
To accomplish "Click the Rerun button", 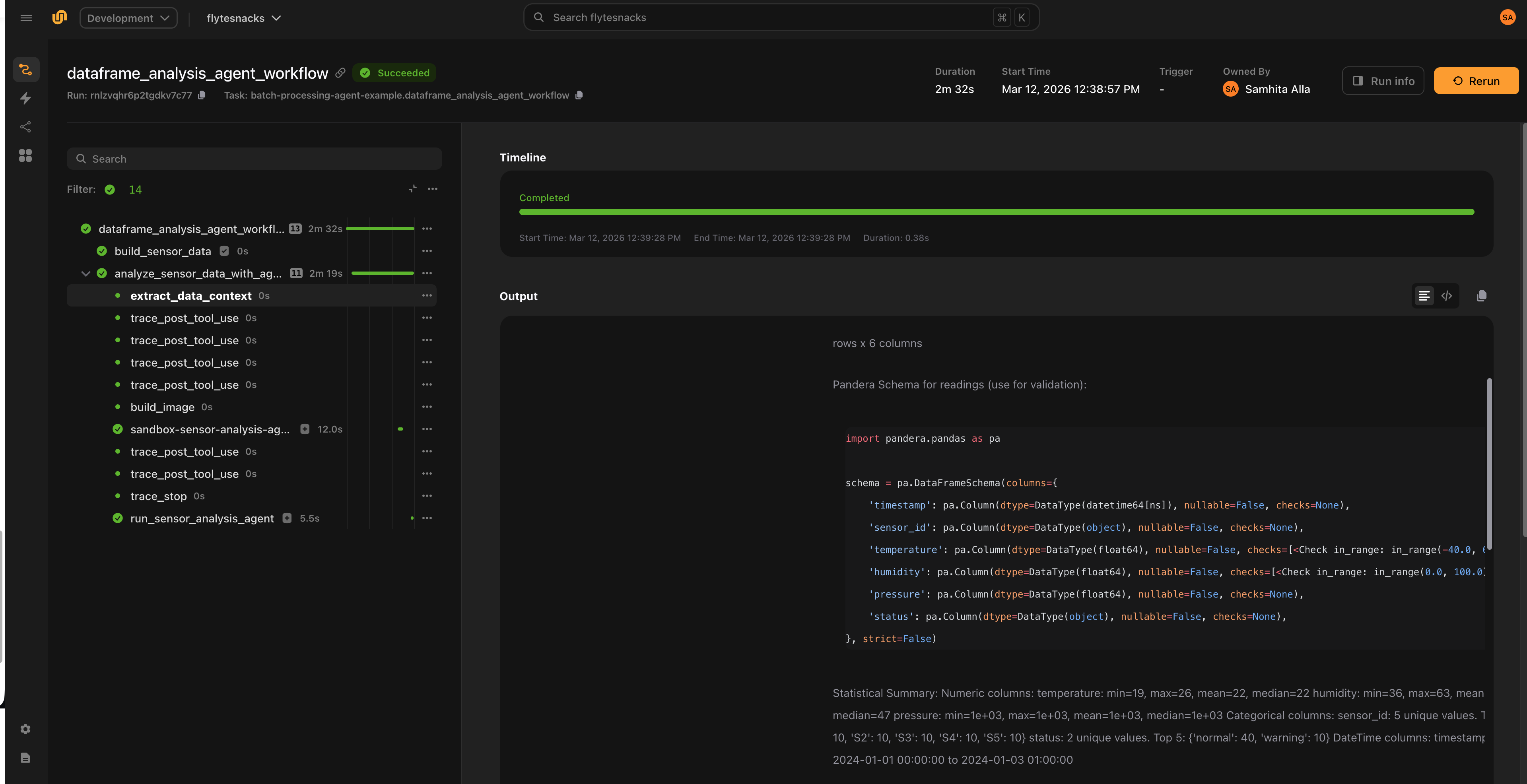I will tap(1475, 81).
